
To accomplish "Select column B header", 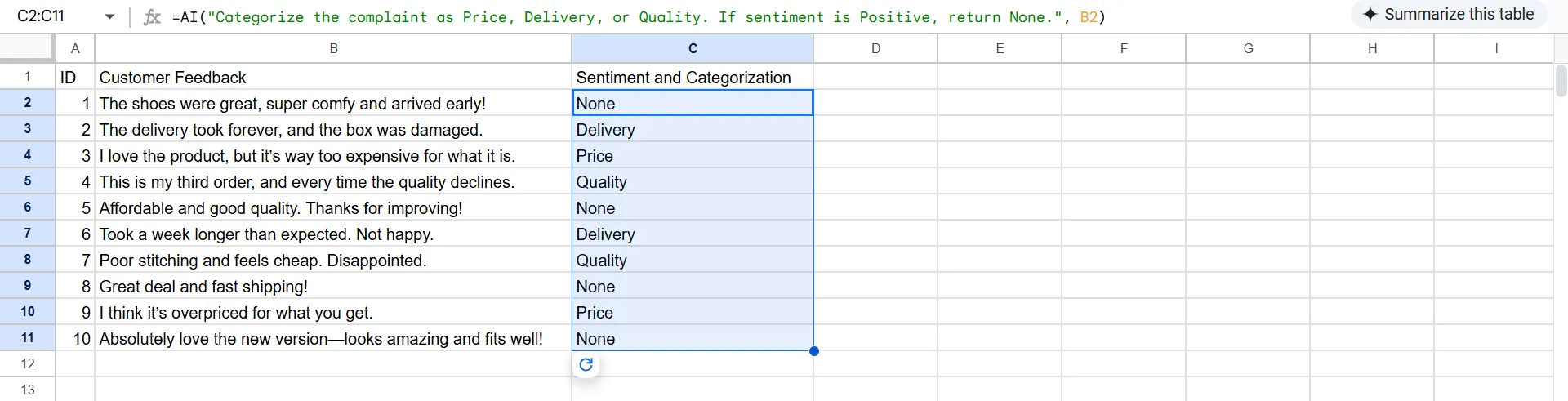I will (x=333, y=48).
